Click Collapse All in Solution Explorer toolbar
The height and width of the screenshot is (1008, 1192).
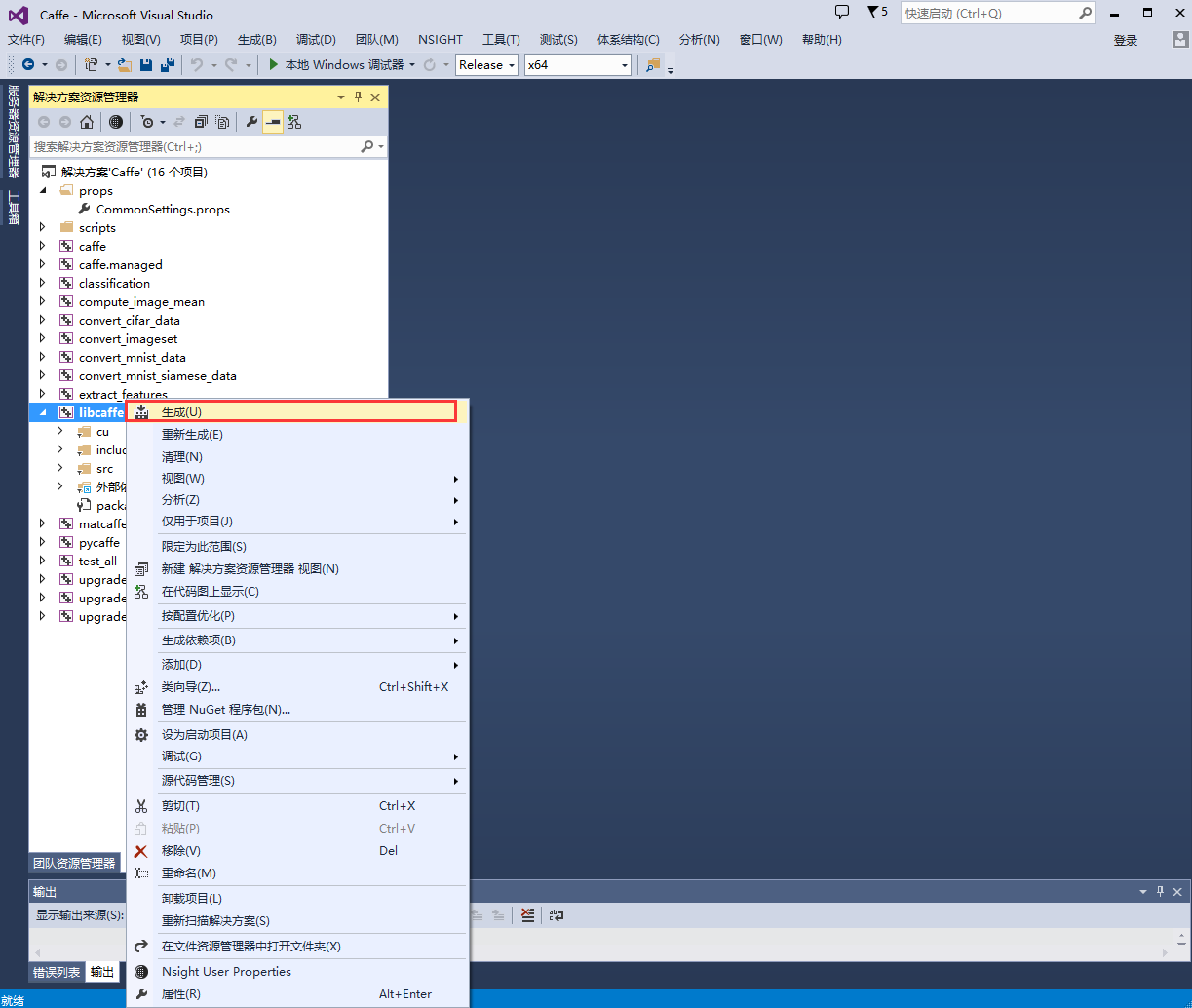coord(200,122)
